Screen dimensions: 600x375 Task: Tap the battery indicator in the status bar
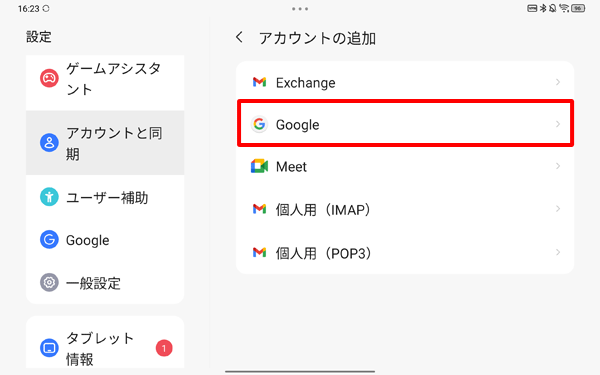pyautogui.click(x=578, y=8)
